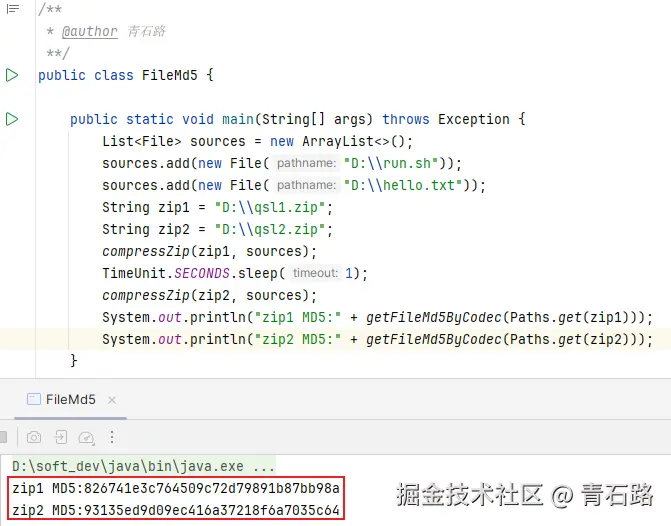Run the main method via gutter arrow
The image size is (671, 526).
(x=12, y=119)
